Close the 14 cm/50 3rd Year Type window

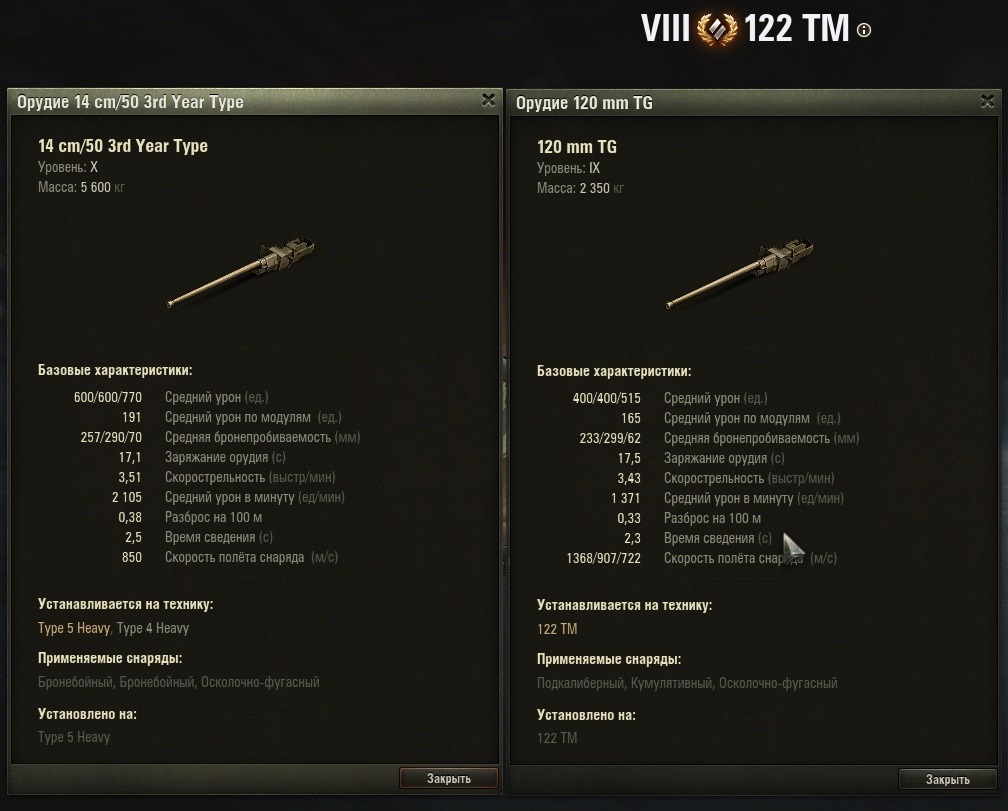pyautogui.click(x=489, y=100)
